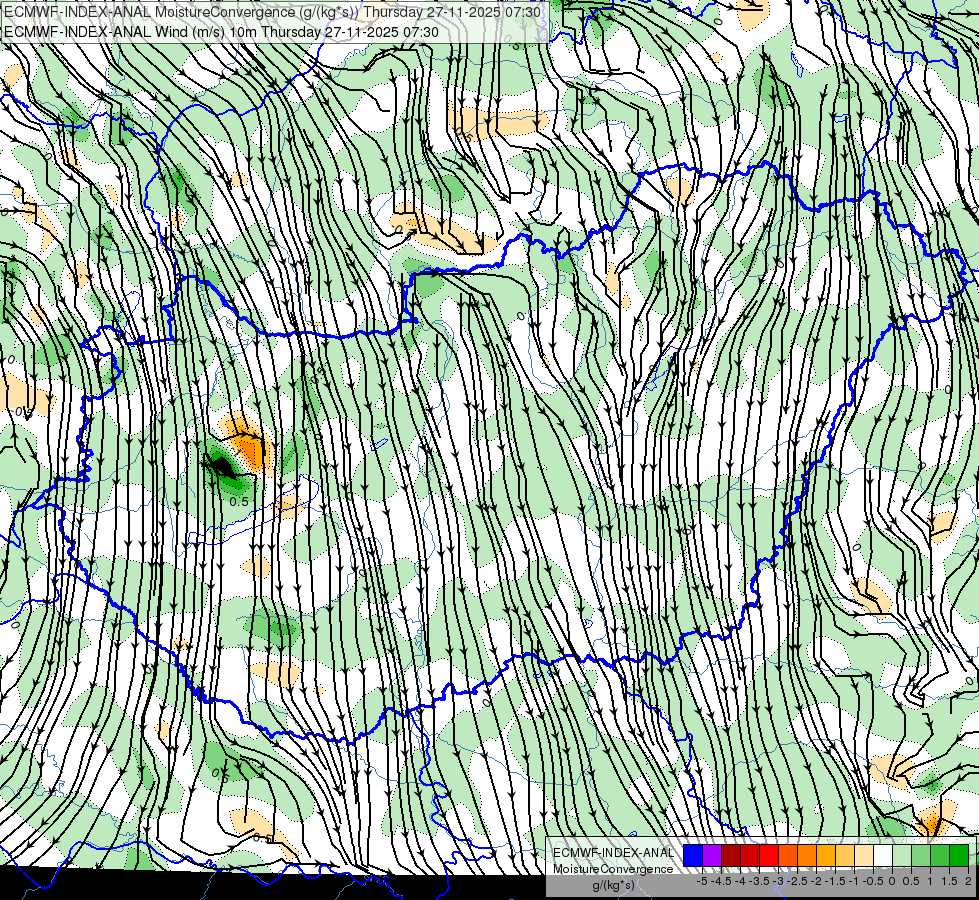The width and height of the screenshot is (979, 900).
Task: Click the MoistureConvergence title line at top
Action: (x=273, y=12)
